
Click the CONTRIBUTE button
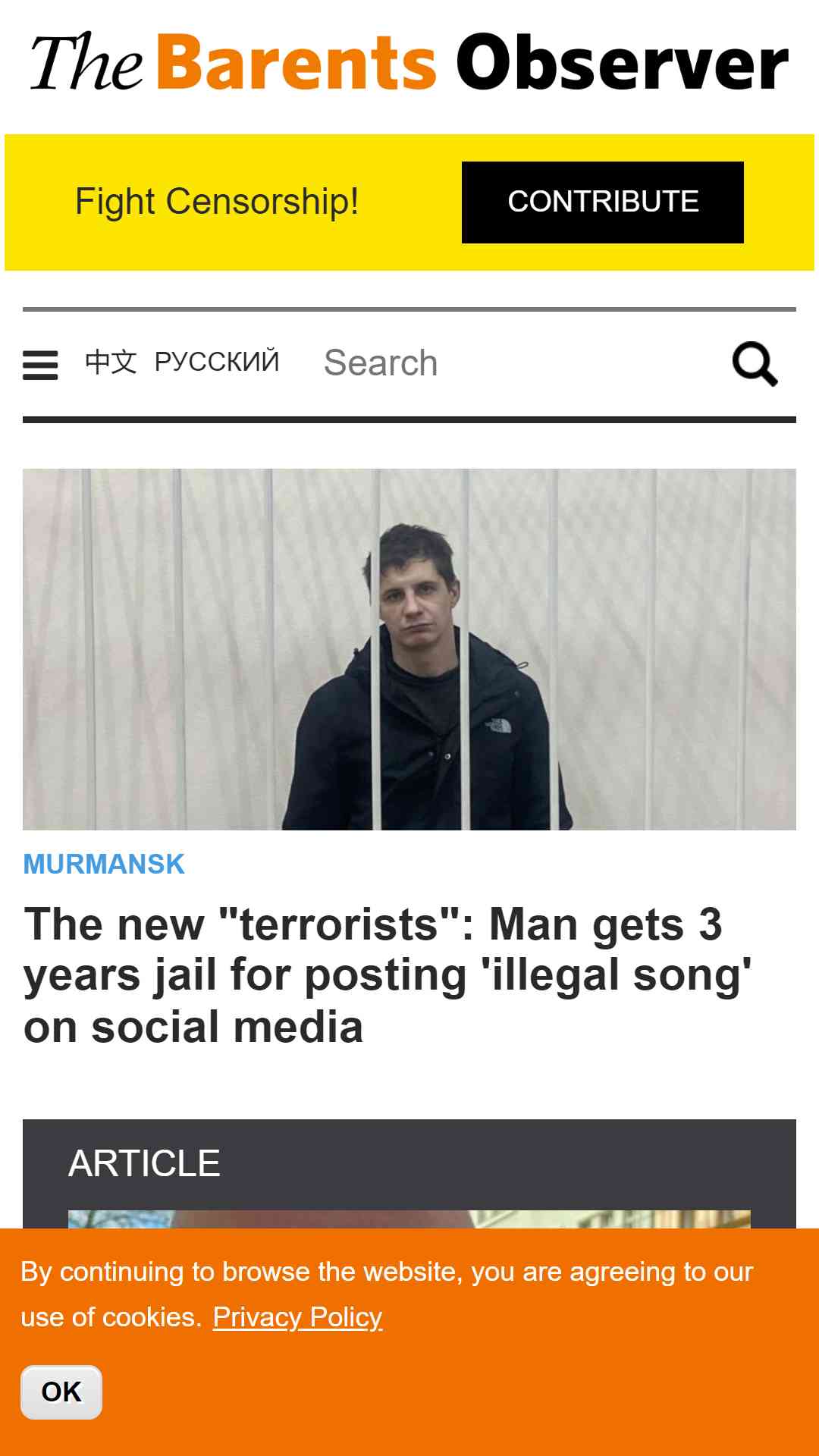(603, 202)
